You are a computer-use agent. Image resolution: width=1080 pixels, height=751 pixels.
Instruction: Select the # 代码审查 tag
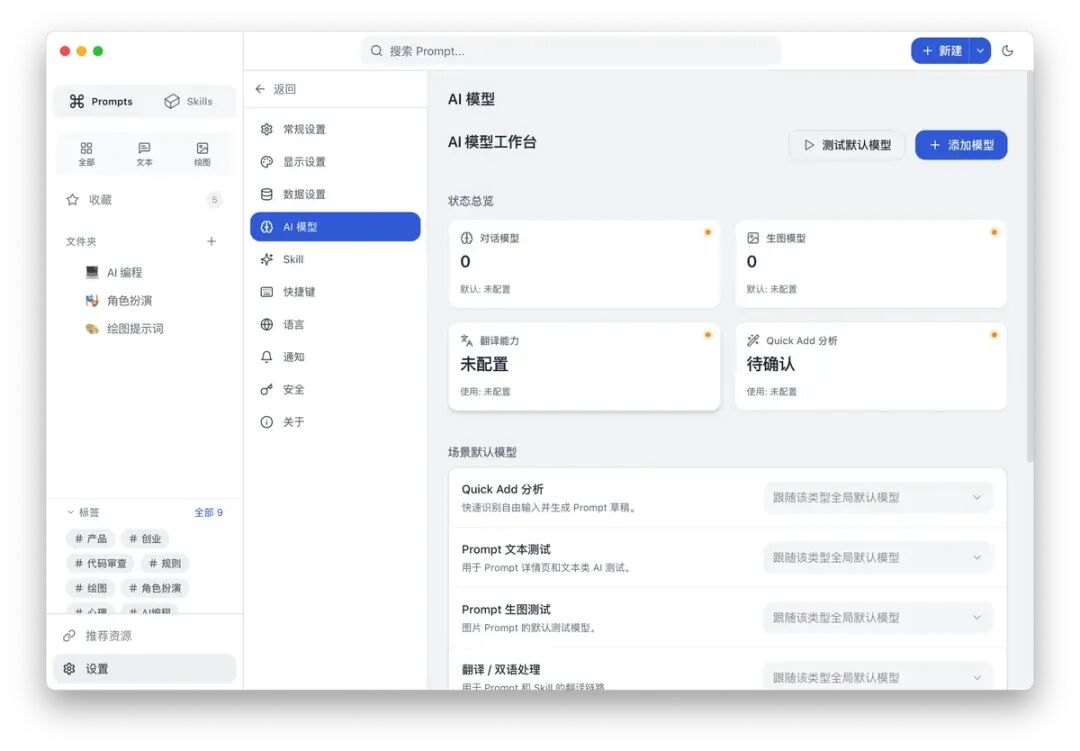coord(101,564)
